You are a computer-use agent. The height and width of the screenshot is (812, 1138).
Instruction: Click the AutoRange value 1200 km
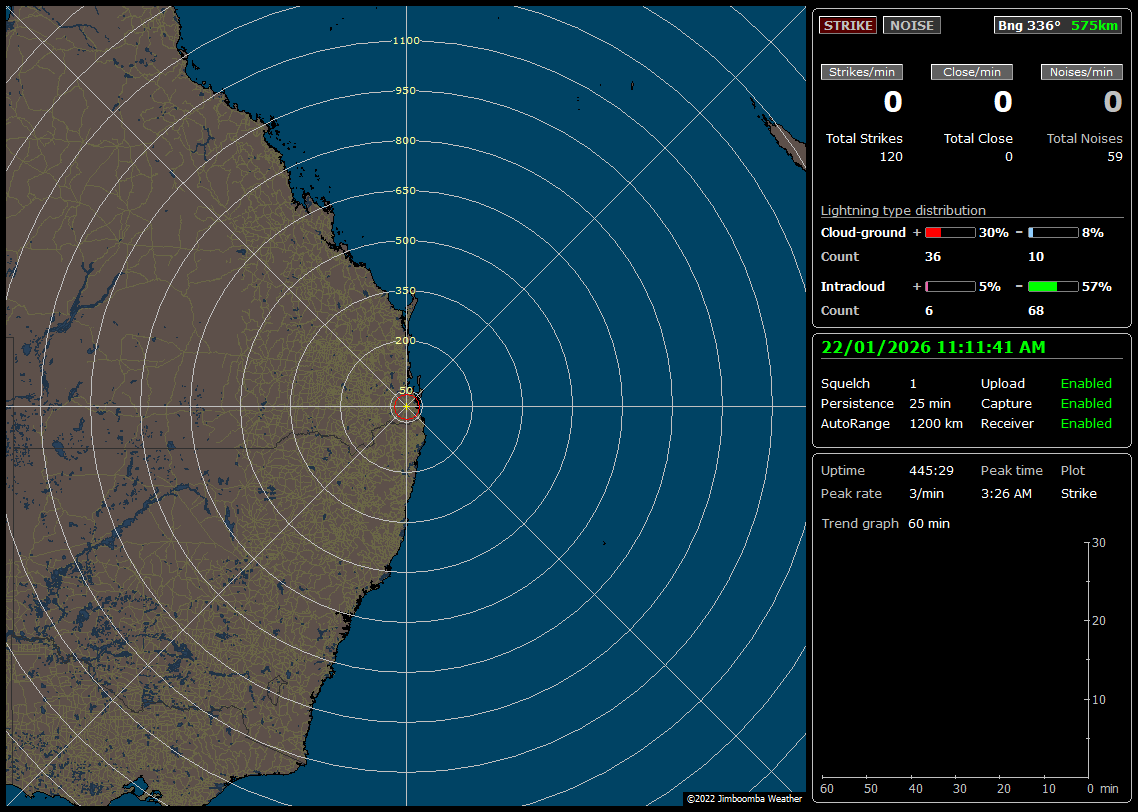(x=936, y=424)
